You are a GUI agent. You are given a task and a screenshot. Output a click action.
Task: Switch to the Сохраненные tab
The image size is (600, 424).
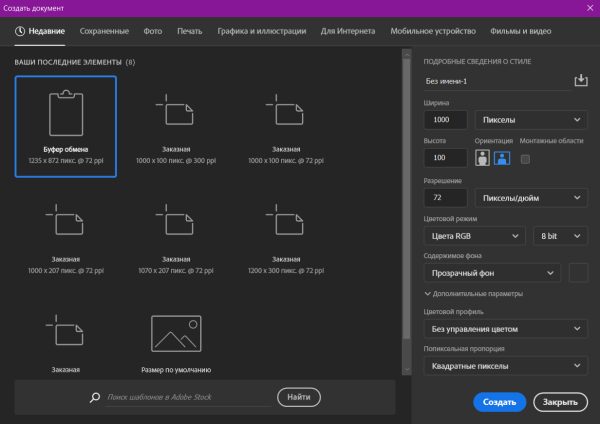(x=104, y=31)
